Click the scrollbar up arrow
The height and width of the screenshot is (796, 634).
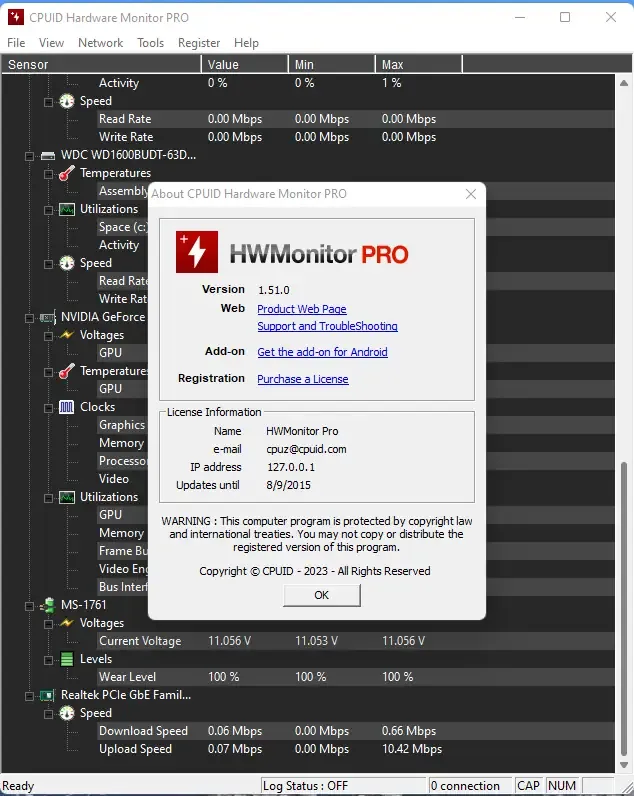624,83
